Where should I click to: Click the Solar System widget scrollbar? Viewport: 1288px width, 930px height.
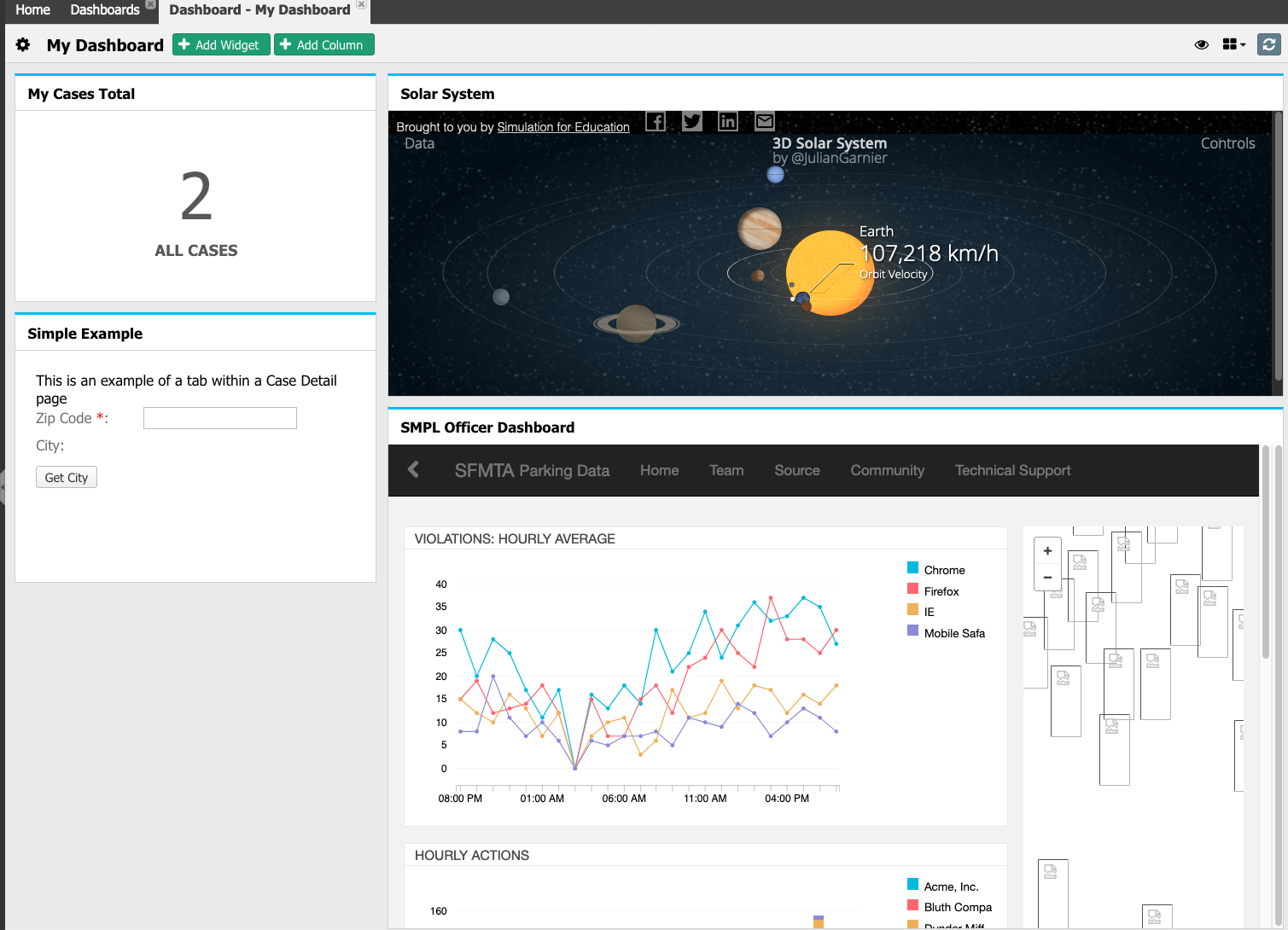coord(1278,247)
